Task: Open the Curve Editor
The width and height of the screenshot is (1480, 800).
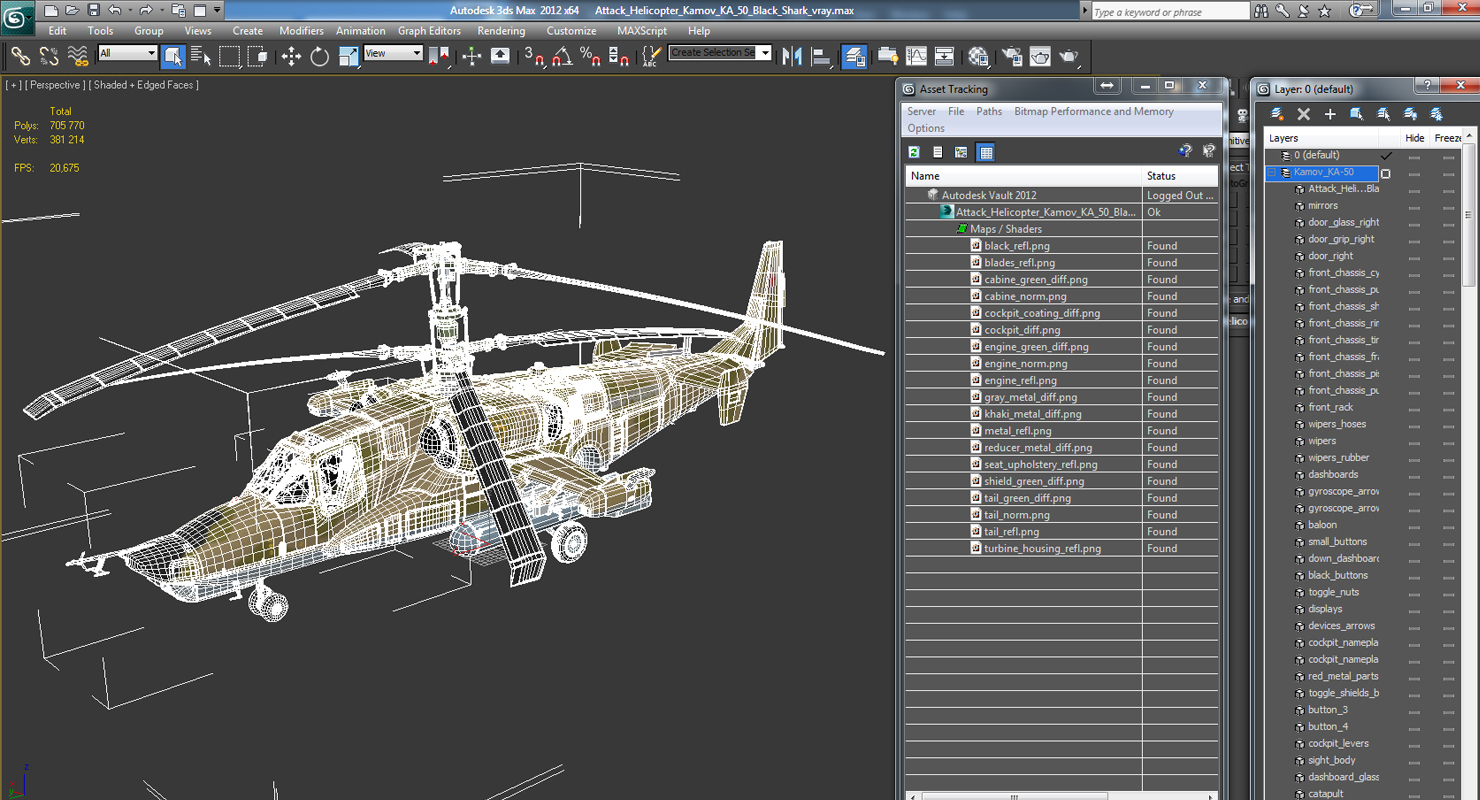Action: click(x=916, y=56)
